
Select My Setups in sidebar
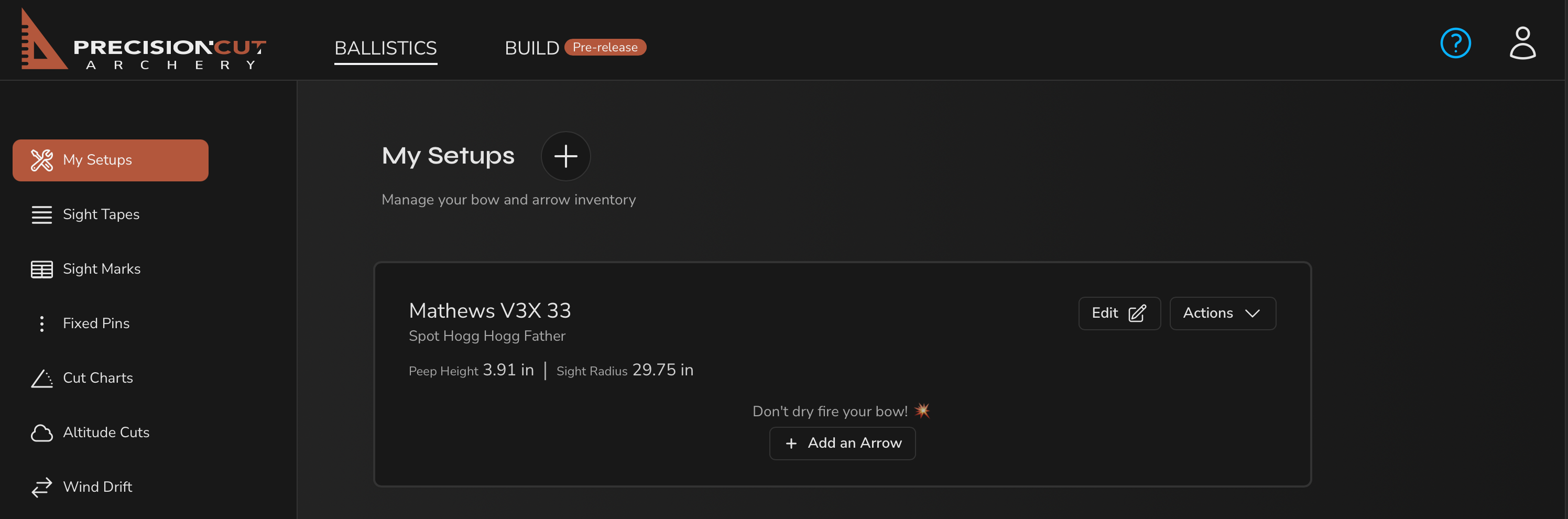[110, 160]
